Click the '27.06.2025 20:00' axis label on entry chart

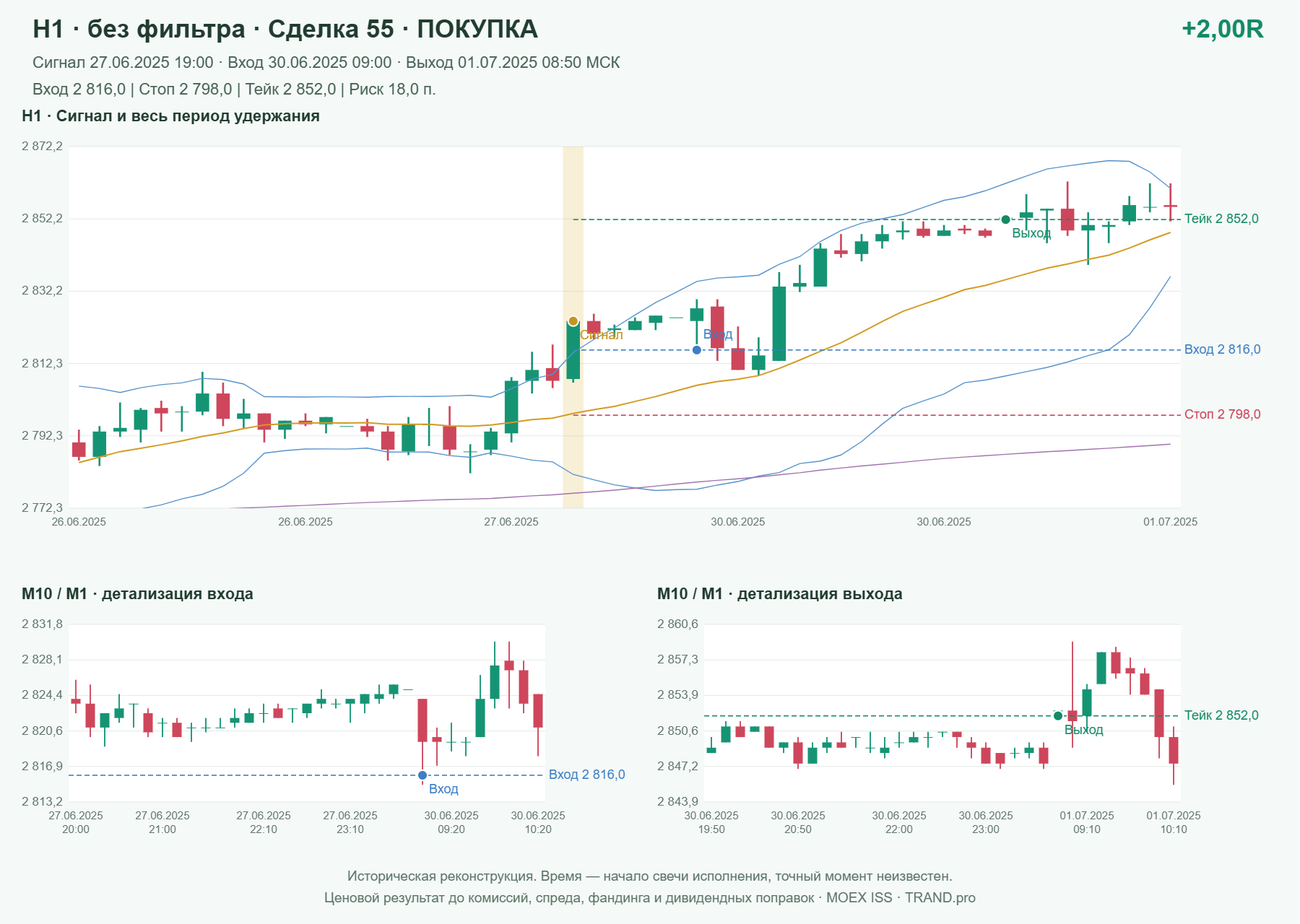(76, 822)
